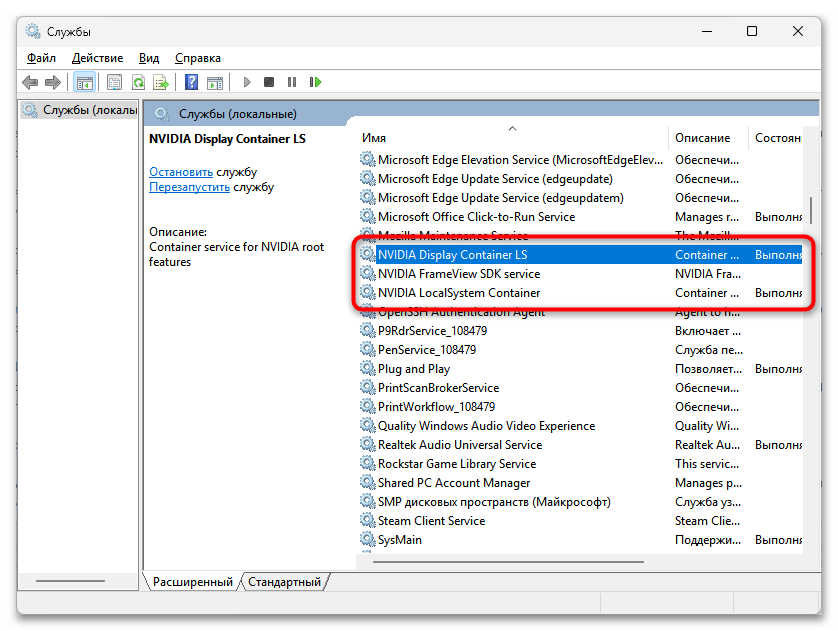Click the Stop service square icon
Viewport: 838px width, 631px height.
[269, 82]
